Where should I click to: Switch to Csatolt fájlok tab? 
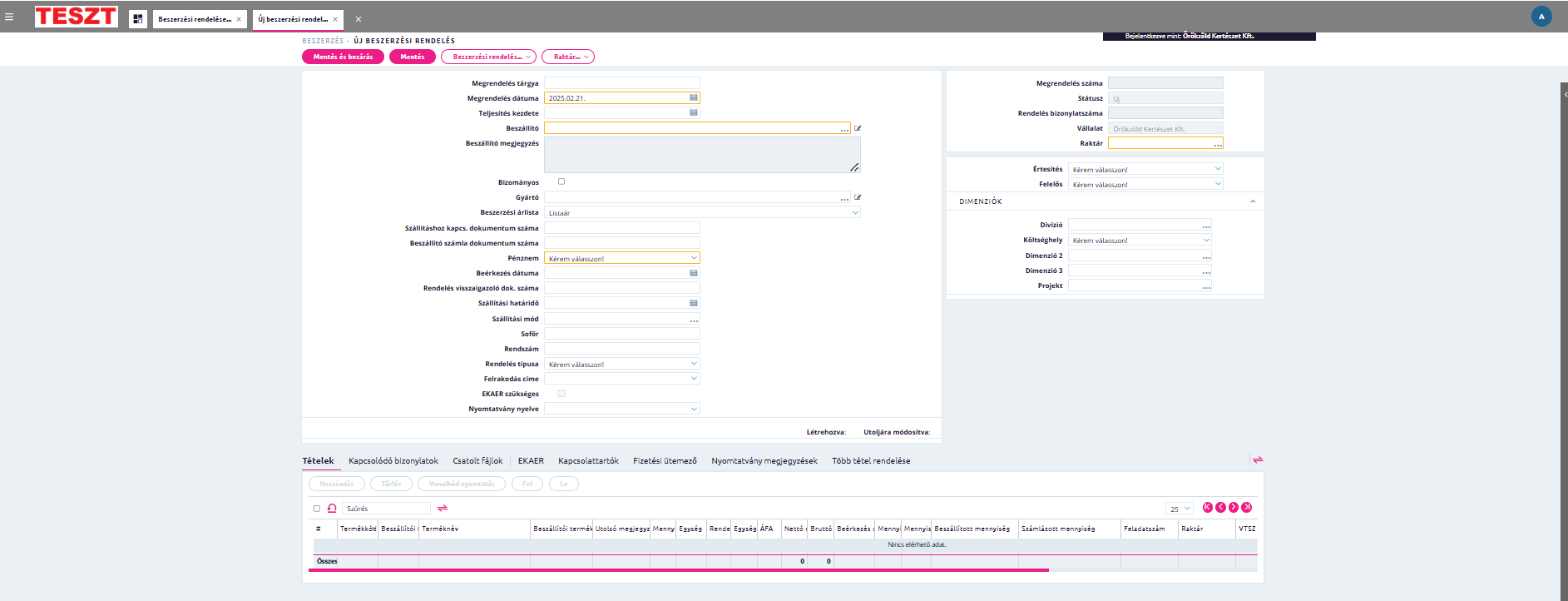click(x=477, y=460)
